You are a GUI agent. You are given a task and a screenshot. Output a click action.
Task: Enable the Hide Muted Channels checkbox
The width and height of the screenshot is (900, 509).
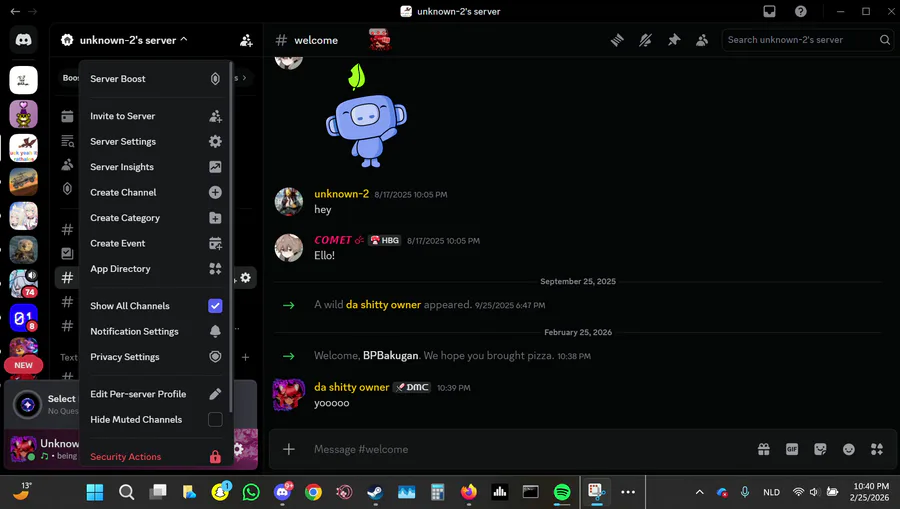point(215,419)
